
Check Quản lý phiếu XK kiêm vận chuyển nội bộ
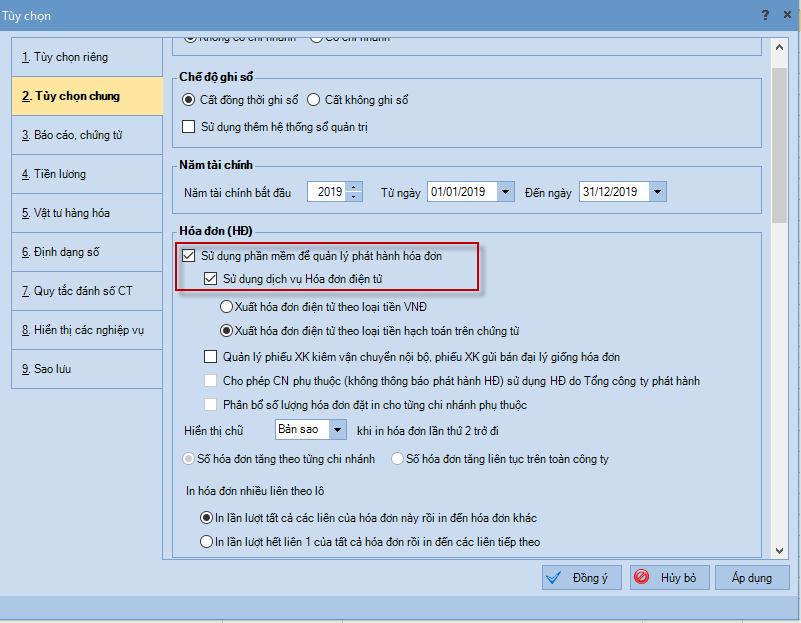click(210, 357)
